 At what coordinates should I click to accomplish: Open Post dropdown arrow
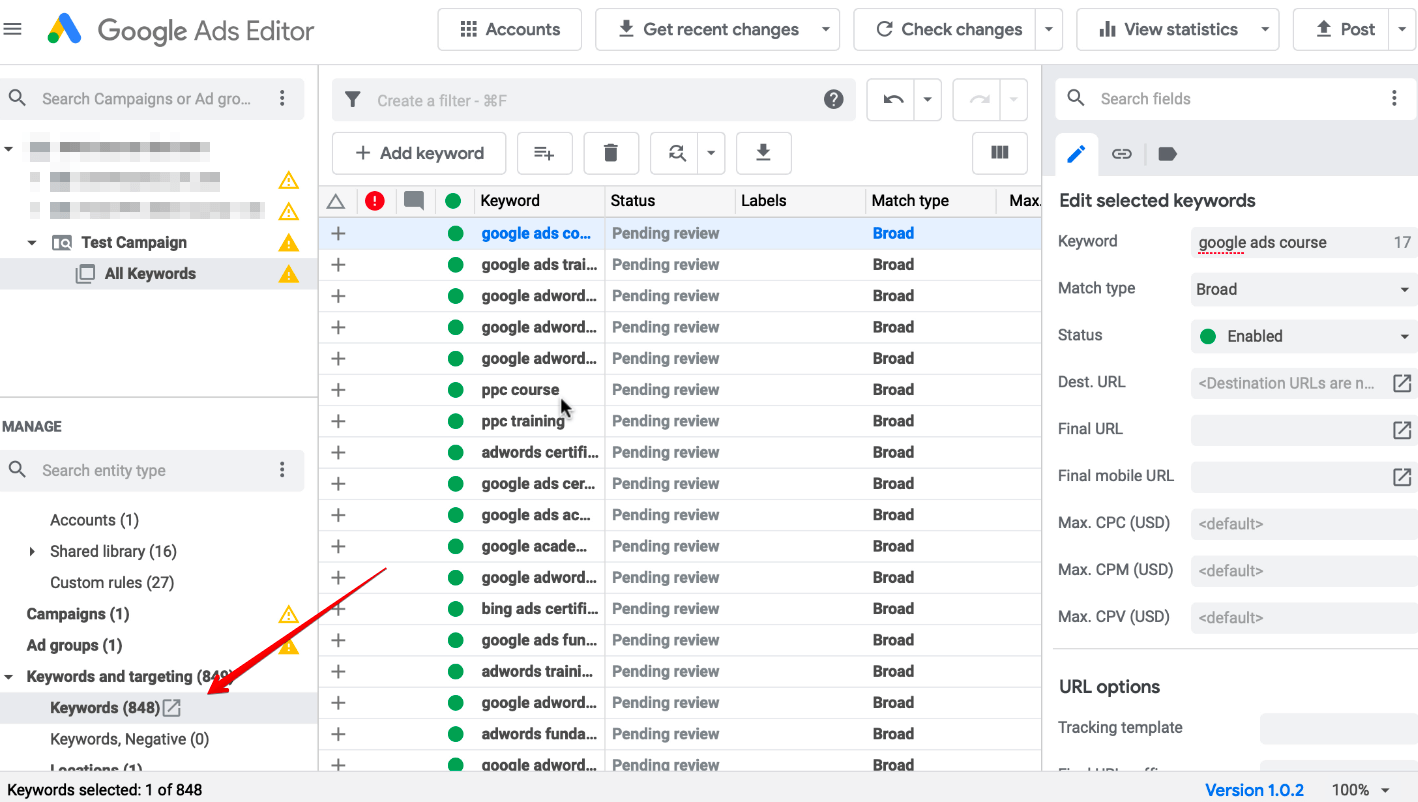[1401, 29]
